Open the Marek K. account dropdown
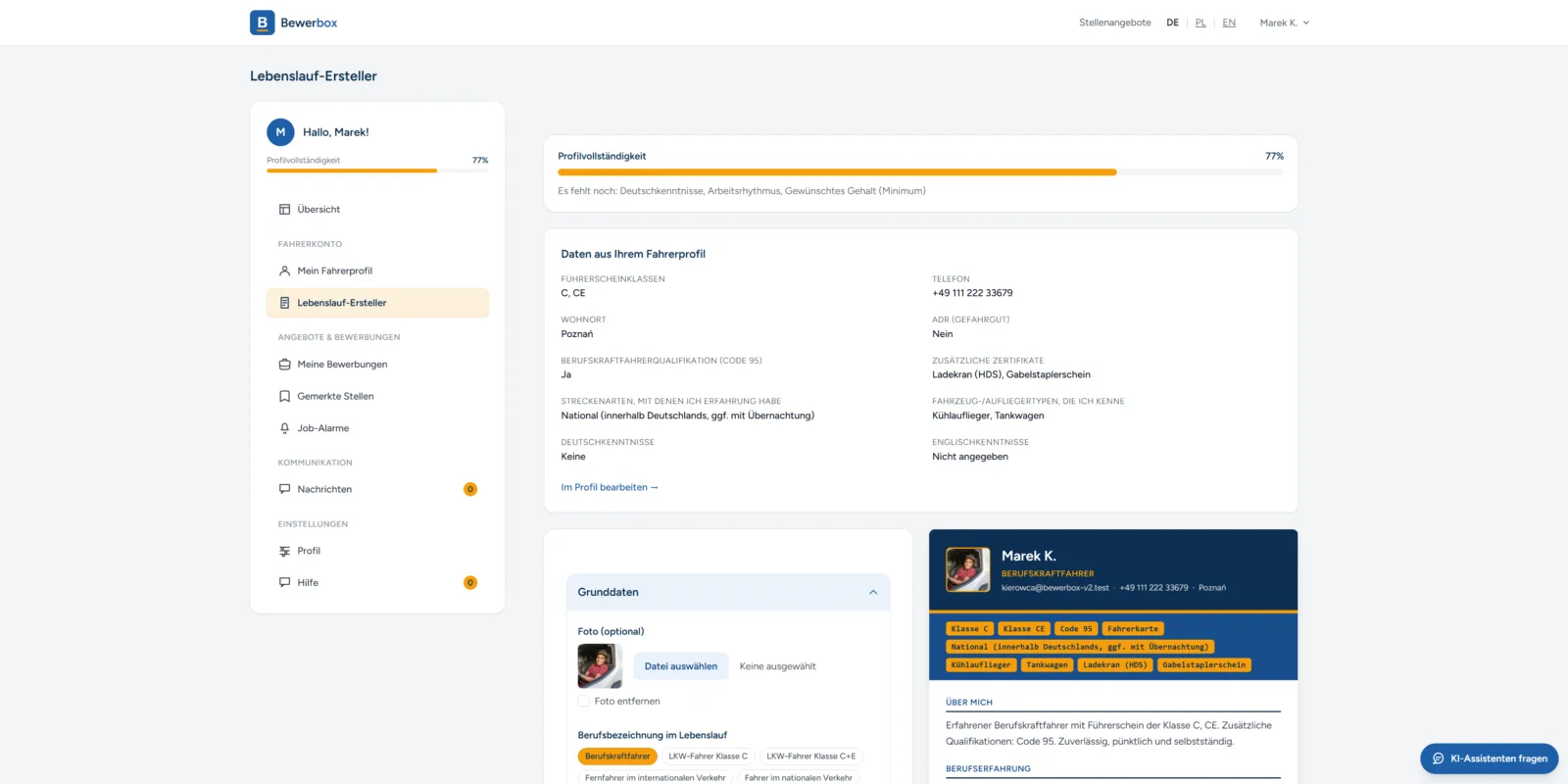This screenshot has width=1568, height=784. click(x=1284, y=23)
